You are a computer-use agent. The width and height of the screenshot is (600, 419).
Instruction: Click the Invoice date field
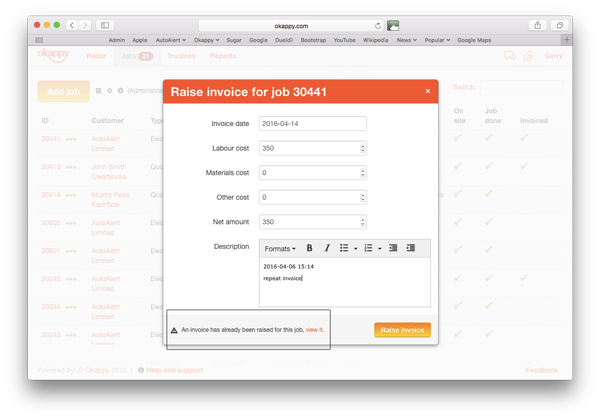(x=313, y=124)
